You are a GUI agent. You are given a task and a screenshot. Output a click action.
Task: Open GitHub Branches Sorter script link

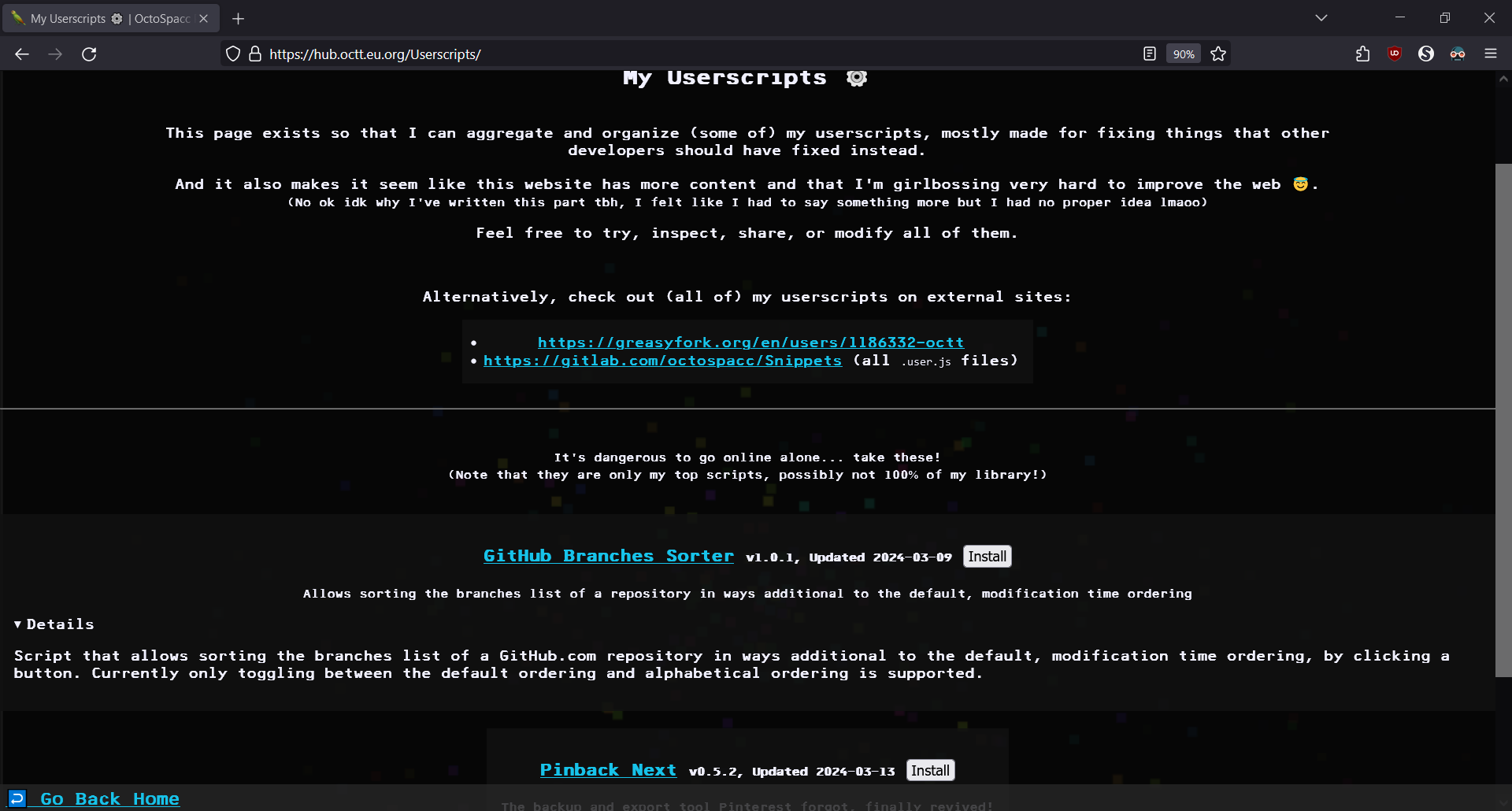click(609, 556)
